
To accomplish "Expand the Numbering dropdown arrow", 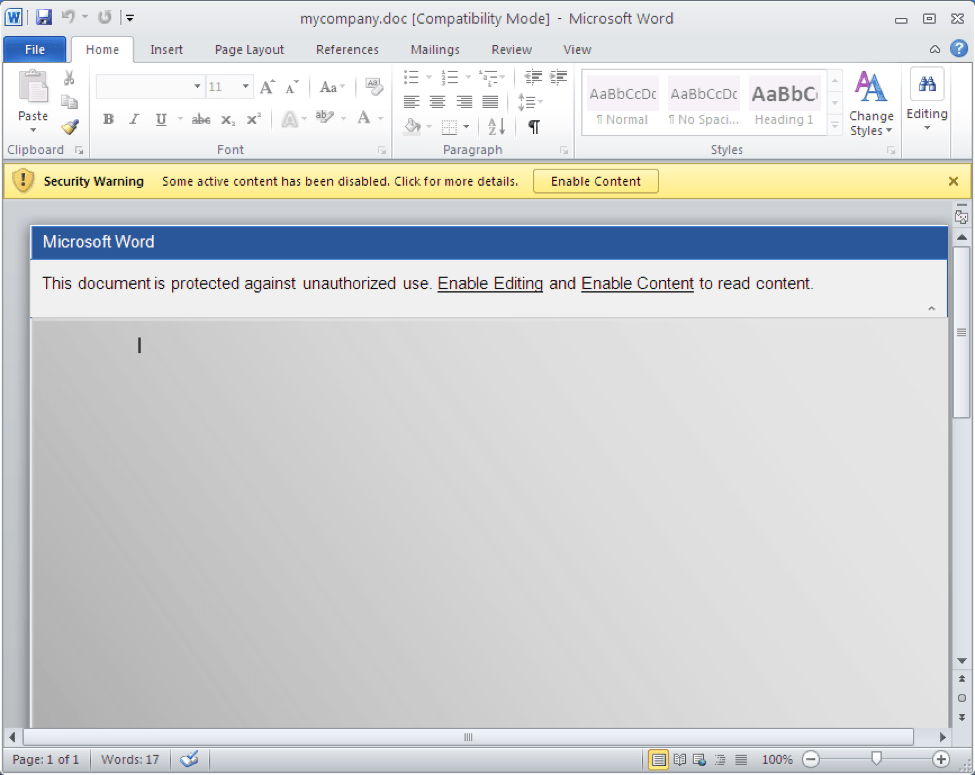I will (x=468, y=77).
